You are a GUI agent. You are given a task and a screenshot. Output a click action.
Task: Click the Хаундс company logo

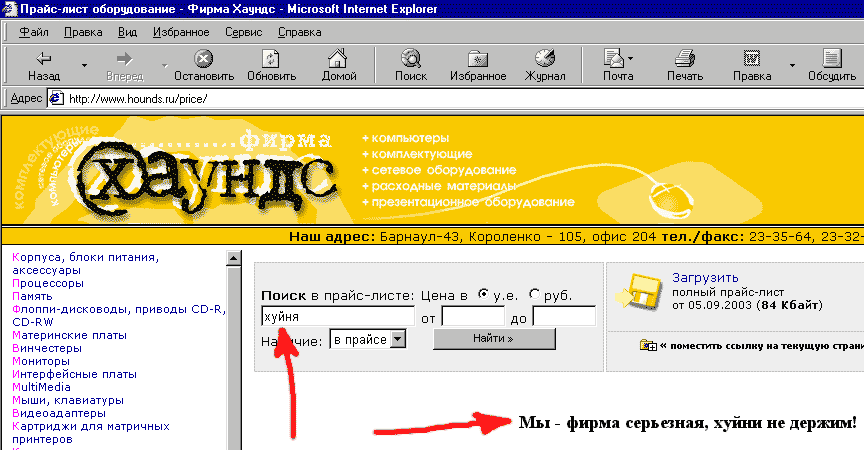tap(208, 179)
